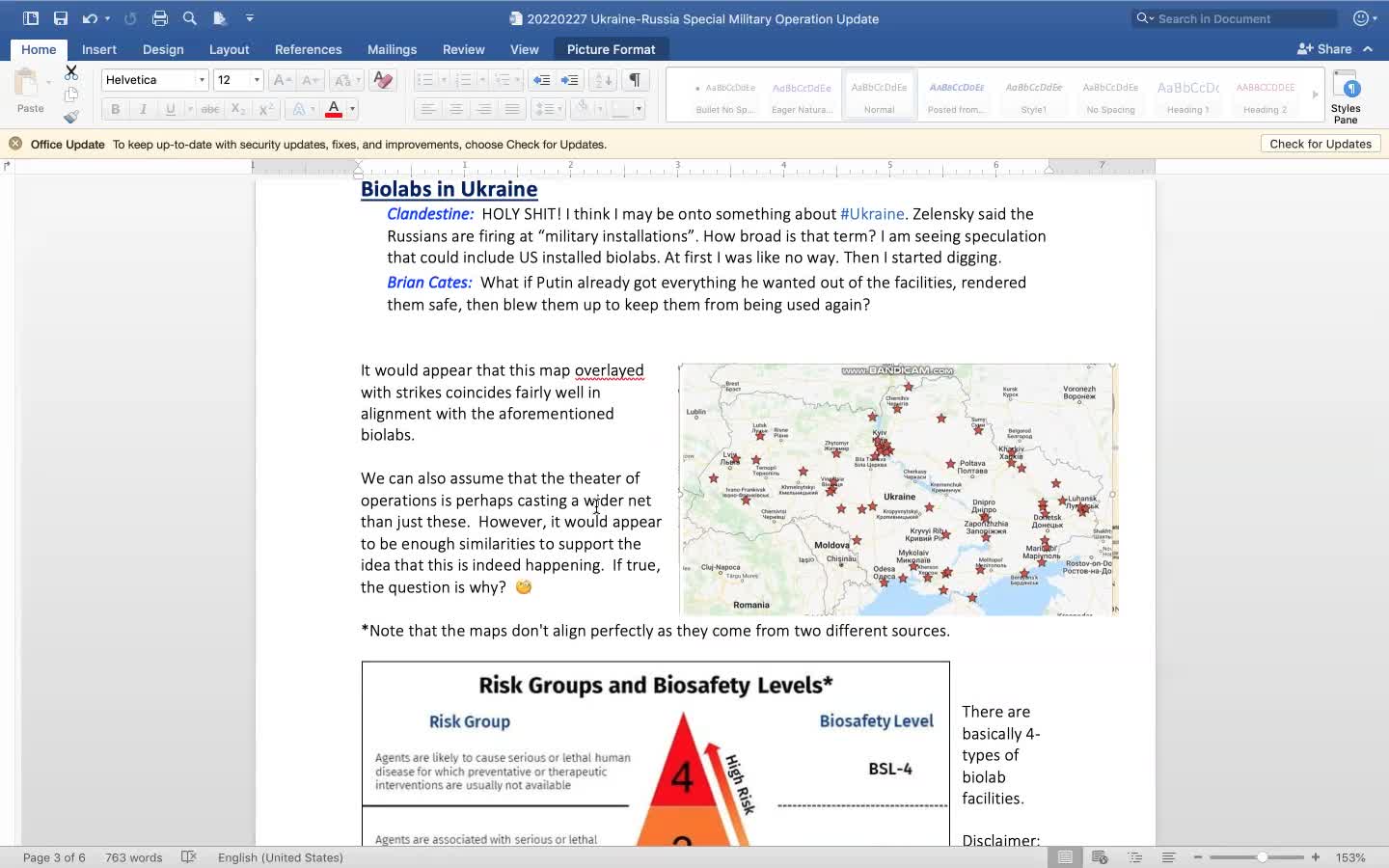Open the Undo history dropdown arrow
Screen dimensions: 1389x868
[x=107, y=18]
